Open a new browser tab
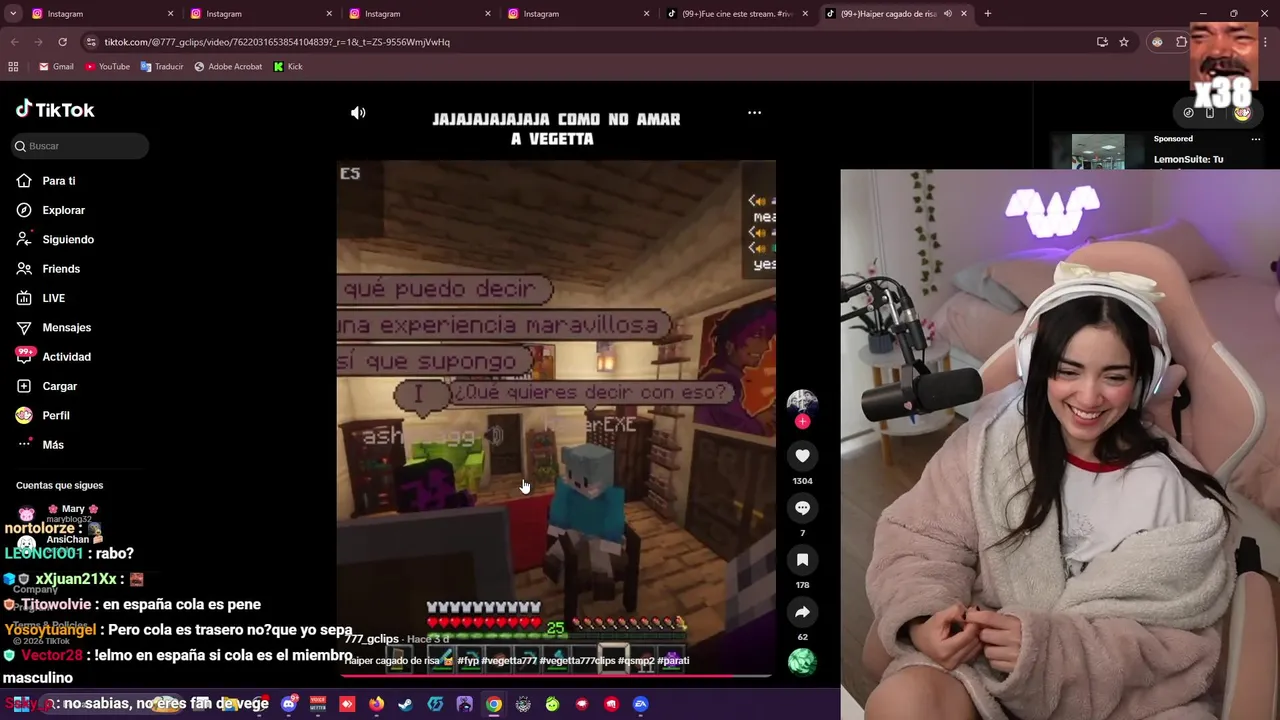Viewport: 1280px width, 720px height. (987, 14)
